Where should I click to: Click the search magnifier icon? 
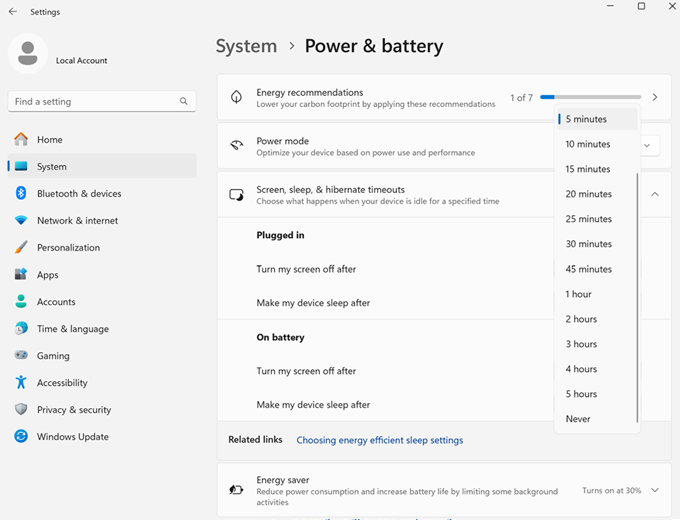(183, 101)
